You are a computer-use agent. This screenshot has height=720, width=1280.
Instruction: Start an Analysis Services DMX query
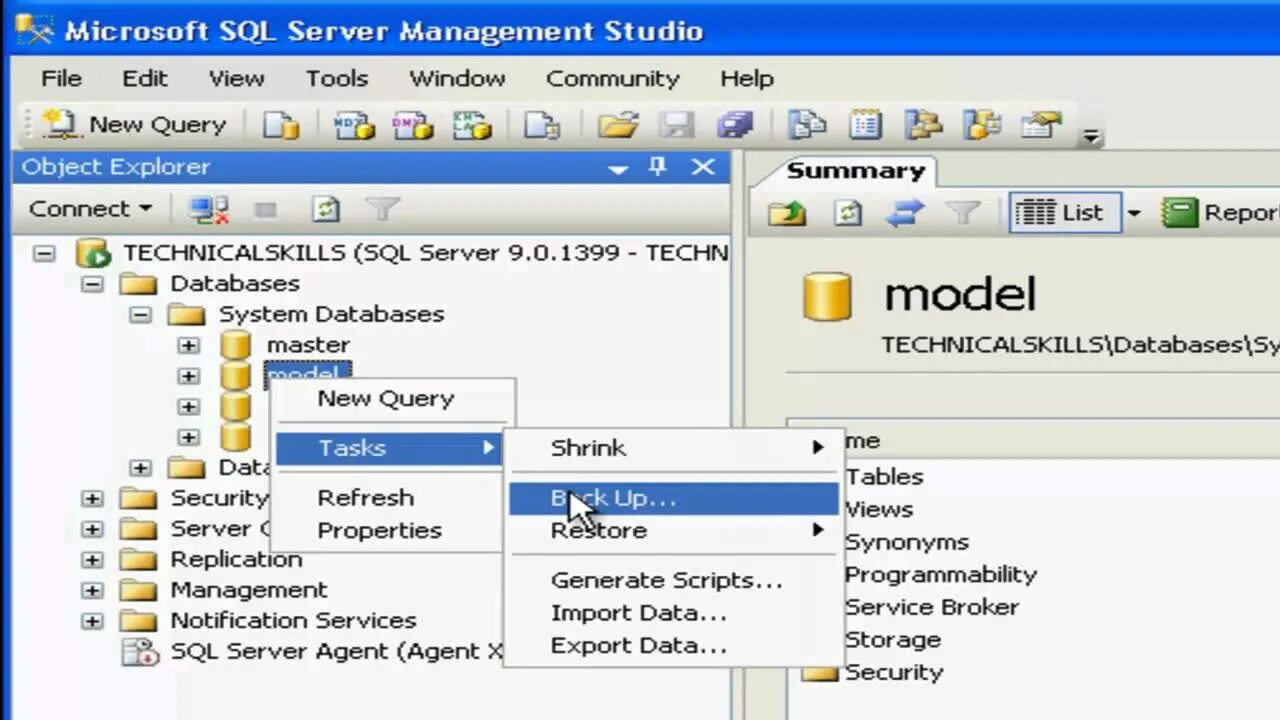tap(412, 125)
